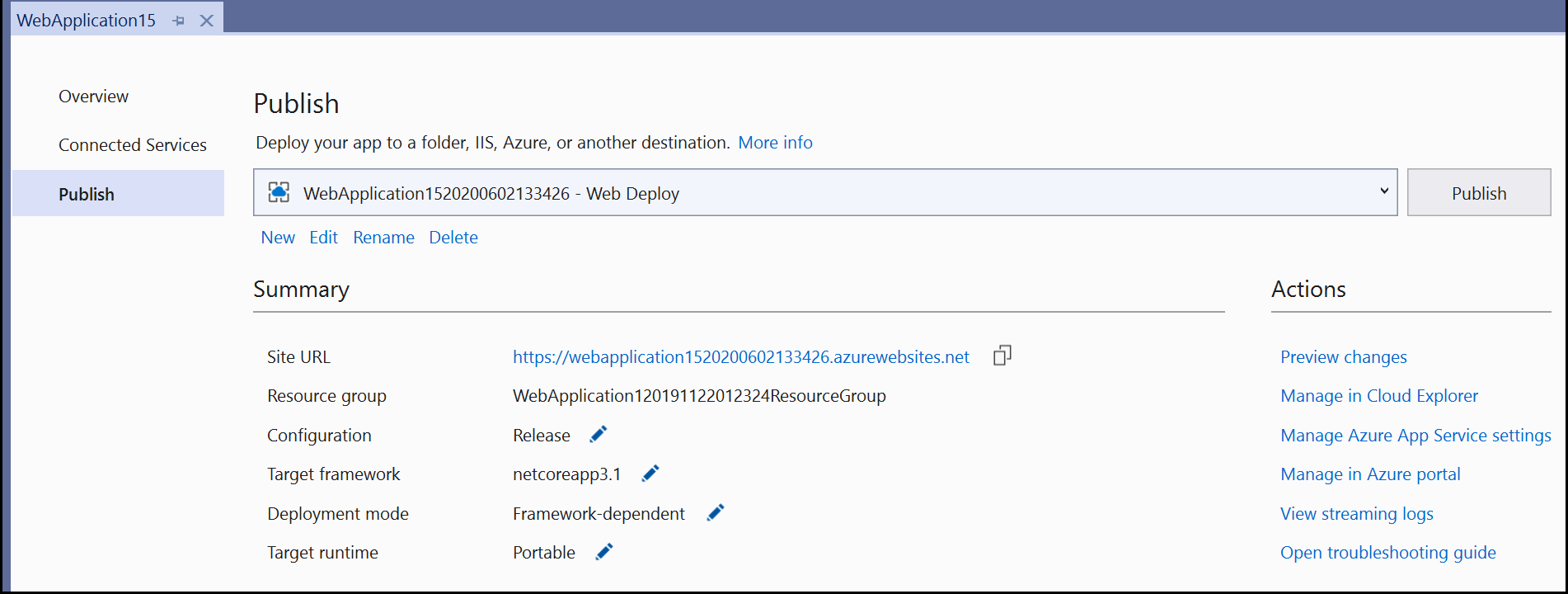Image resolution: width=1568 pixels, height=594 pixels.
Task: View streaming logs action
Action: [1356, 514]
